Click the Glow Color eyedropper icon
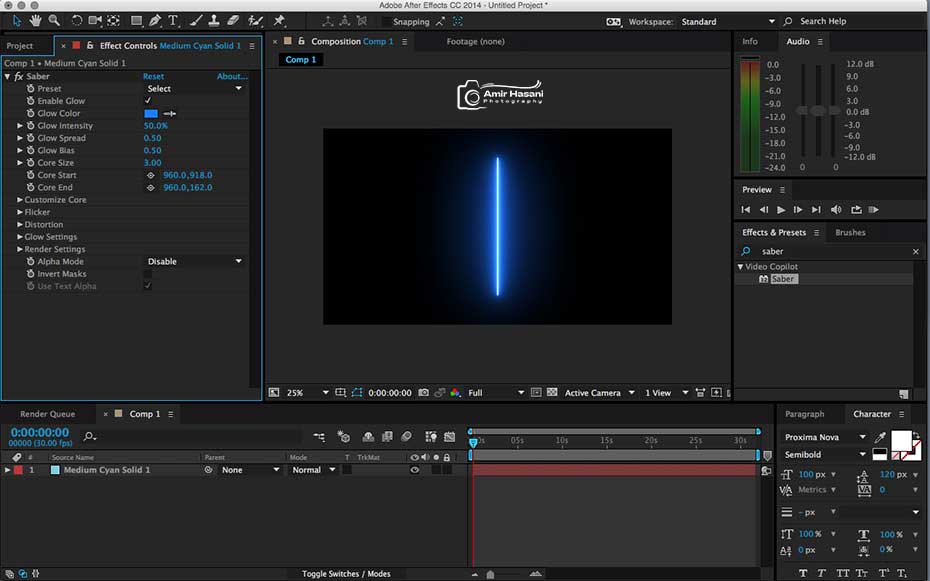This screenshot has width=930, height=581. click(170, 113)
